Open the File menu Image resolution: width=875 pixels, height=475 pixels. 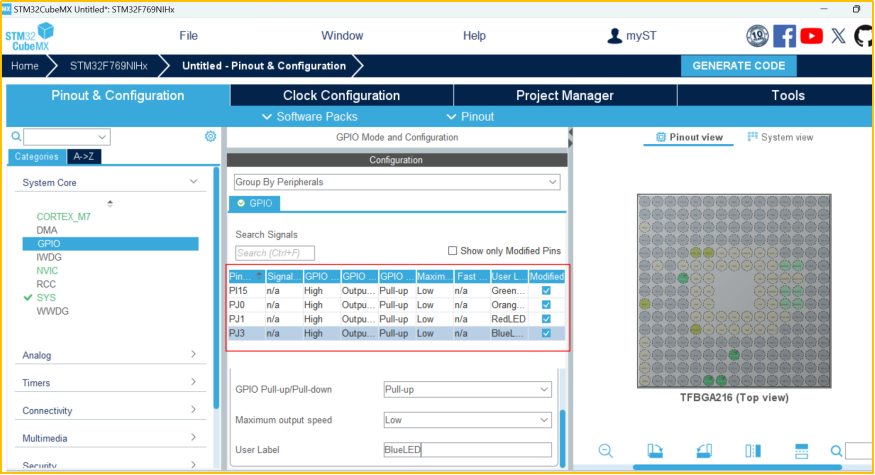click(x=188, y=36)
